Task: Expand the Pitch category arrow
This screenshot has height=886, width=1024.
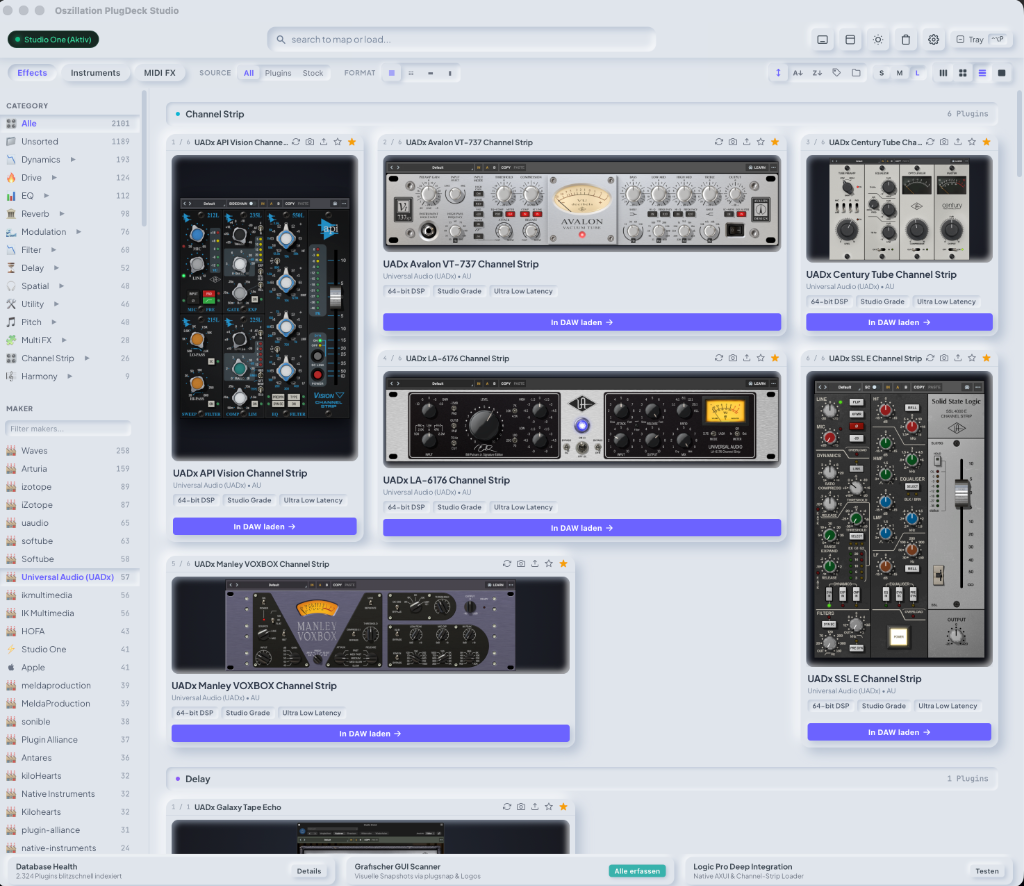Action: [x=54, y=322]
